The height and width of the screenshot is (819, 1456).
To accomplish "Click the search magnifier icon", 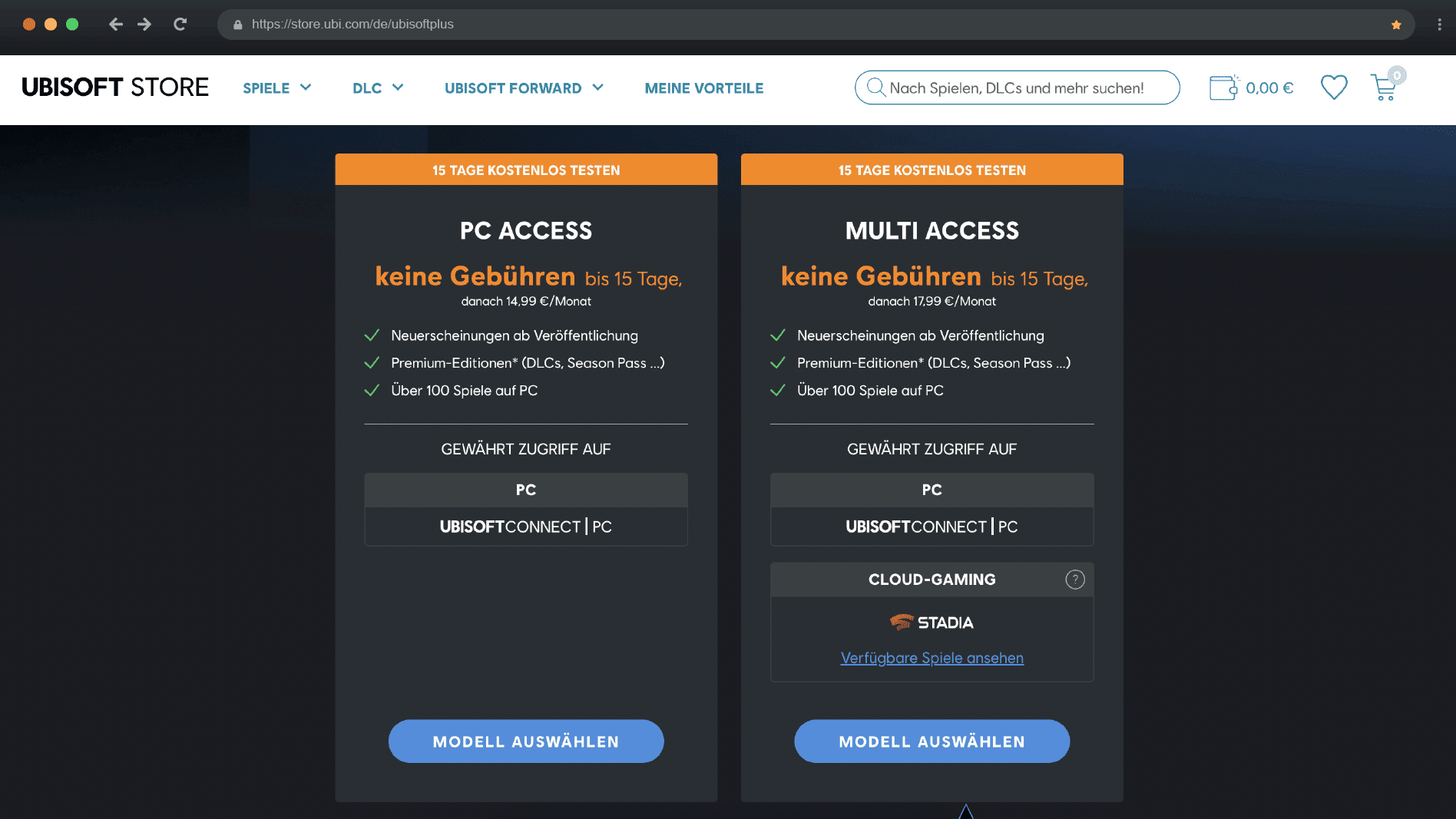I will pyautogui.click(x=875, y=88).
